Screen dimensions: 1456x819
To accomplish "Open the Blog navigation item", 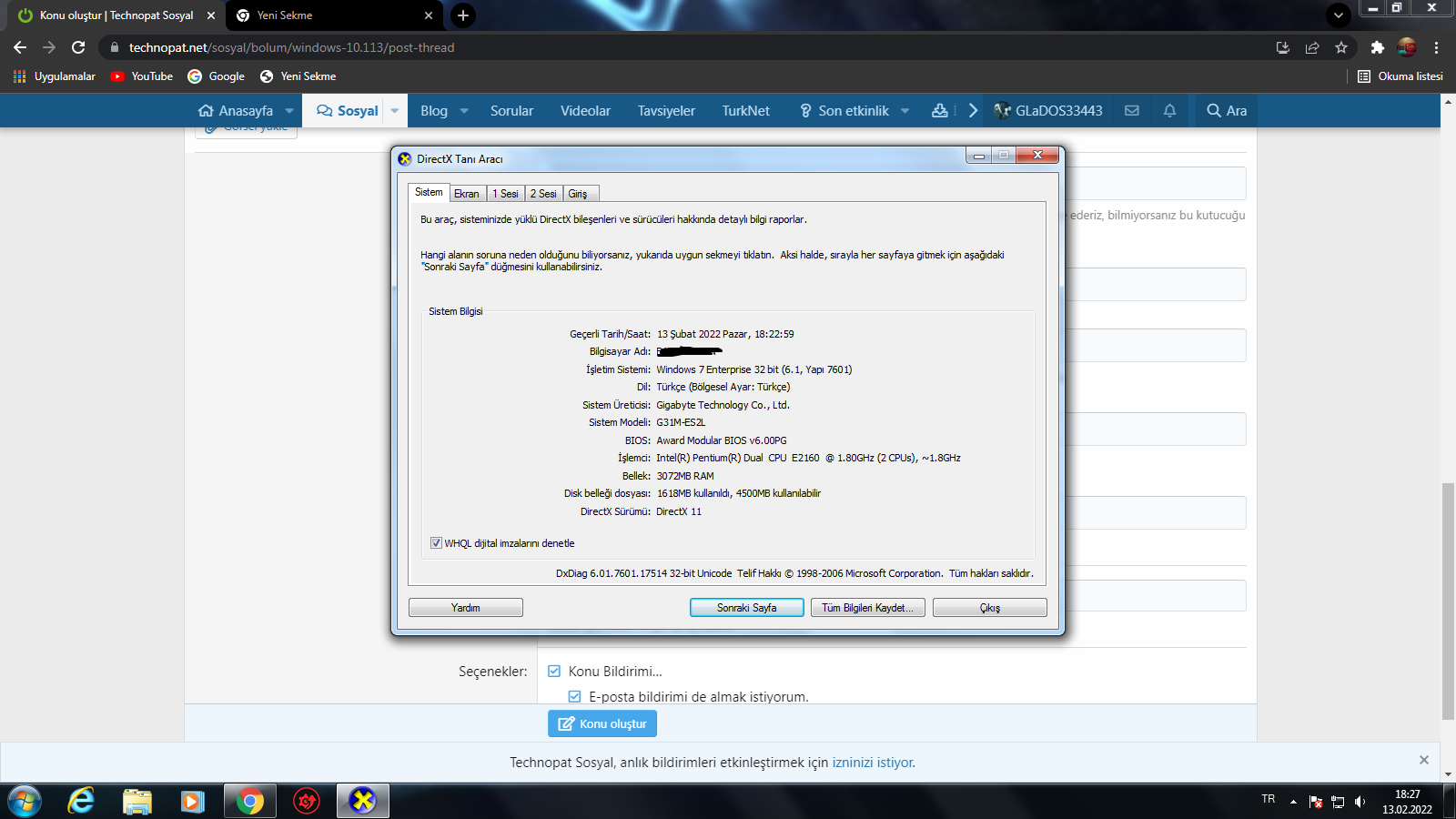I will click(x=434, y=111).
